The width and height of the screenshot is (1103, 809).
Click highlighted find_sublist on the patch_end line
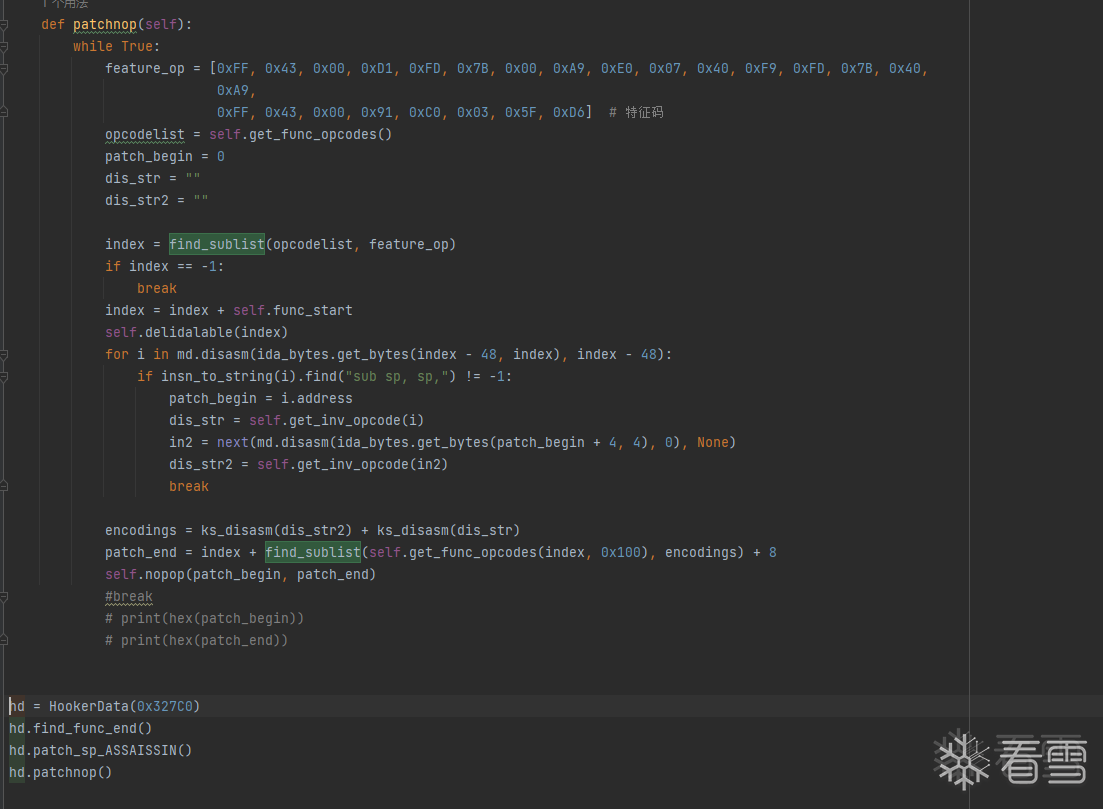(312, 552)
